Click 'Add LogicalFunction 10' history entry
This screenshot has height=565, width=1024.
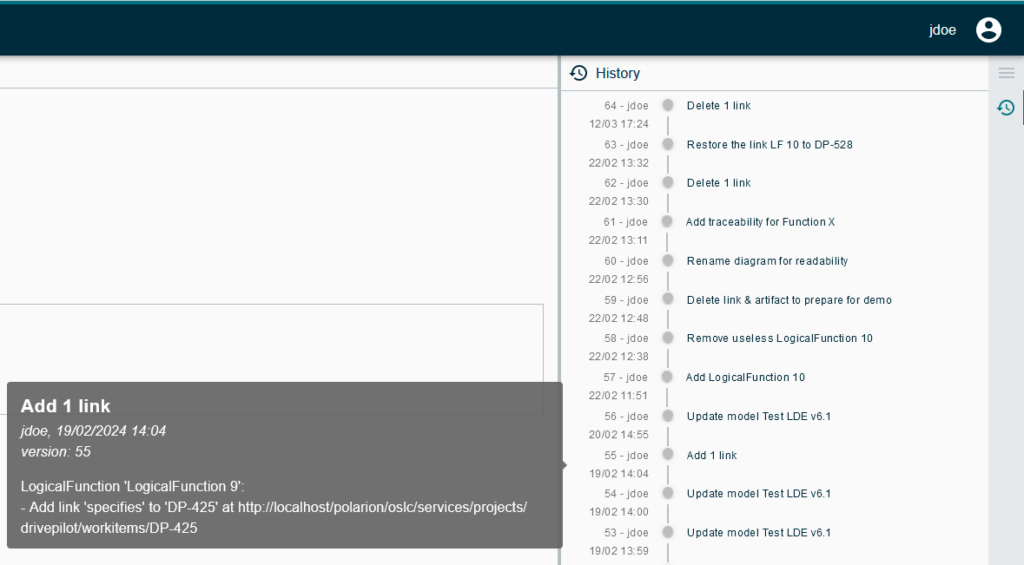pyautogui.click(x=745, y=377)
